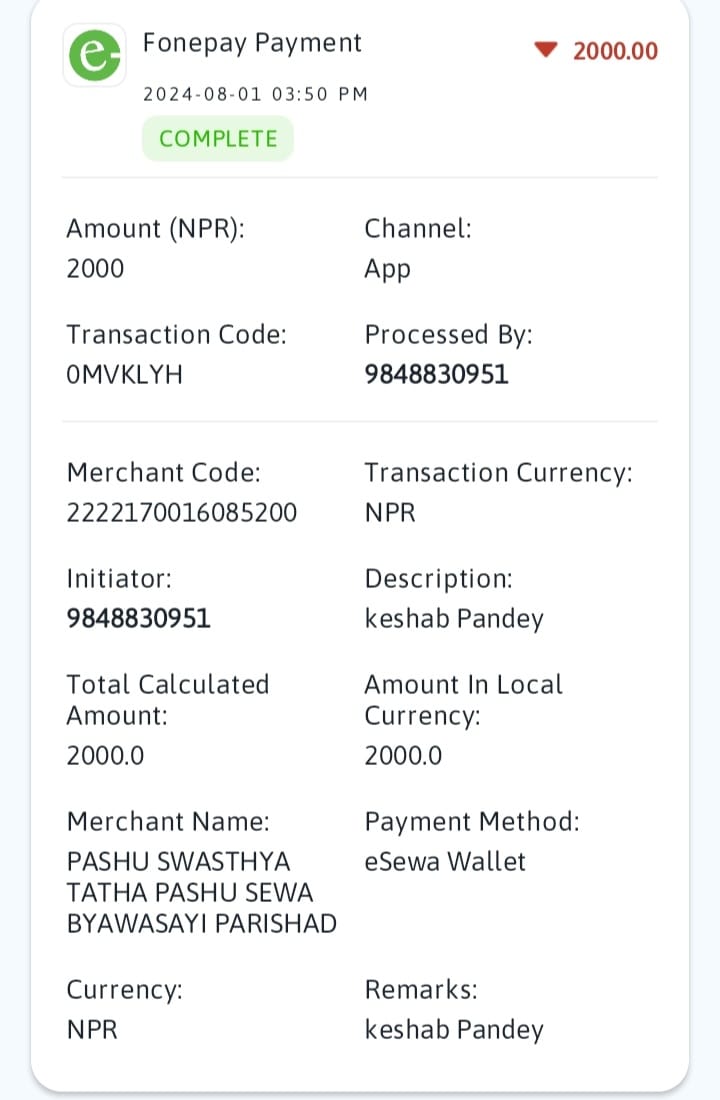
Task: Tap the Amount In Local Currency value
Action: [404, 756]
